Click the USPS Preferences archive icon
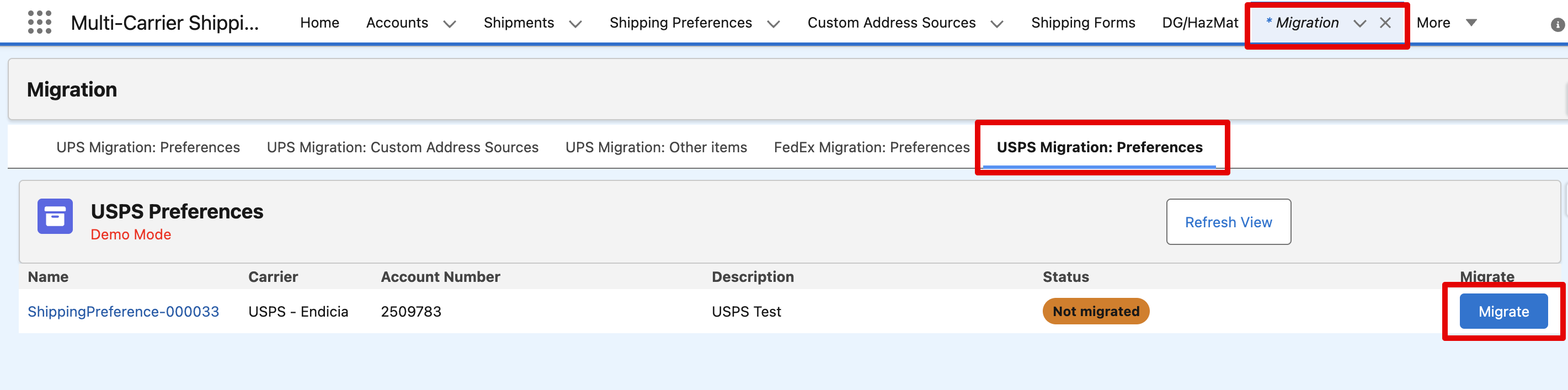 55,216
